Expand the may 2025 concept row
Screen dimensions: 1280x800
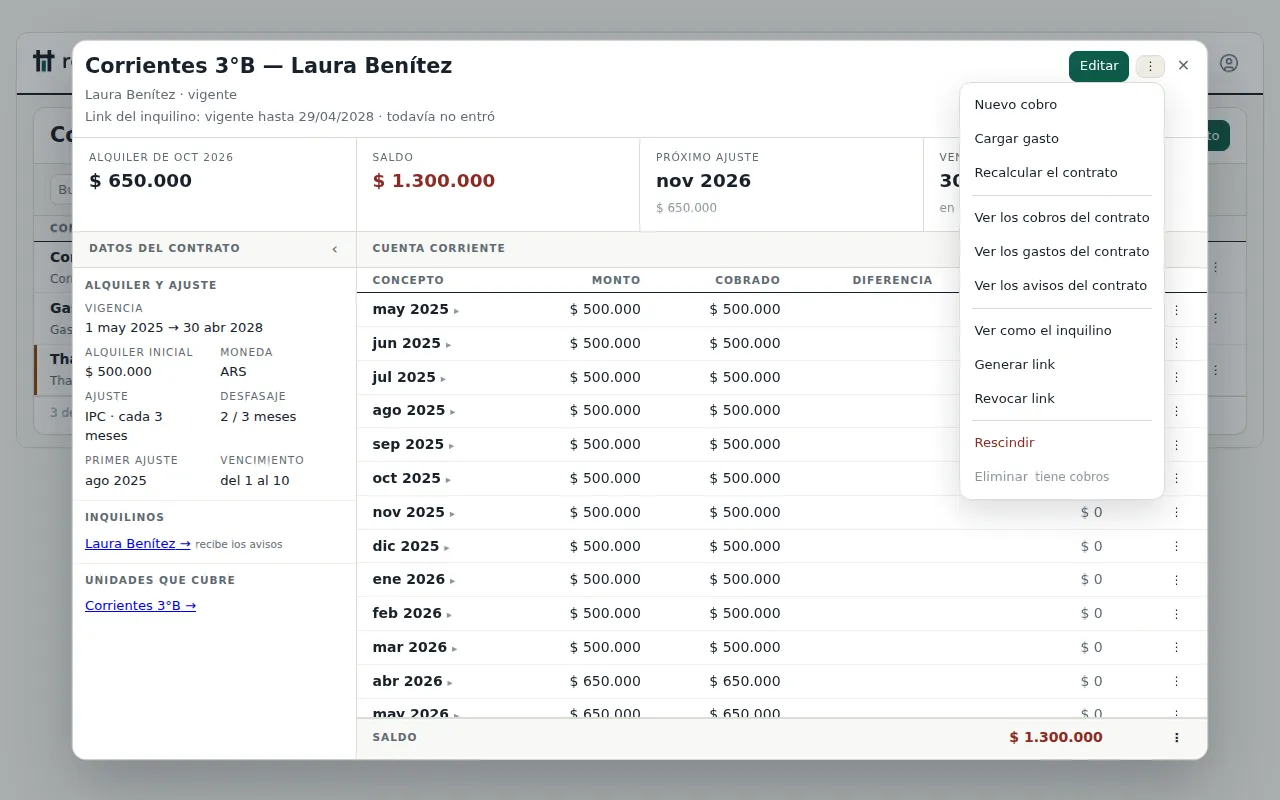coord(415,310)
